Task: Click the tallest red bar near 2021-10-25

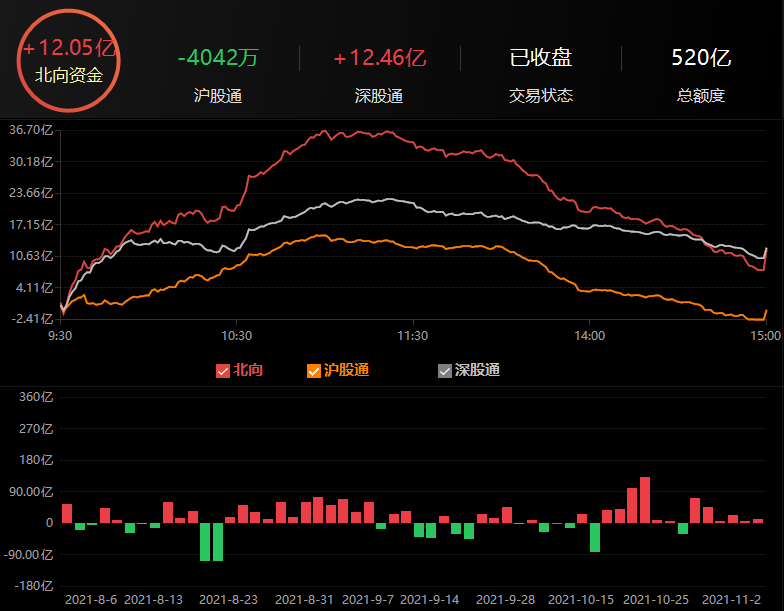Action: (645, 499)
